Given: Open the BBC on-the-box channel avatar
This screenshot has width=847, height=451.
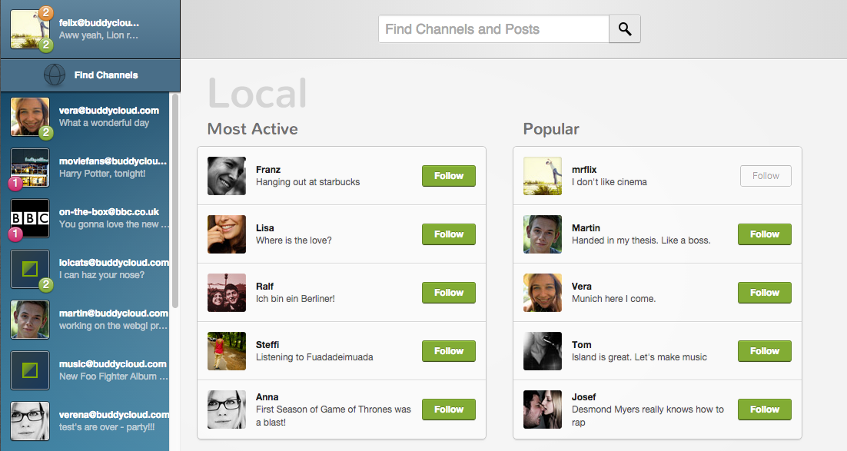Looking at the screenshot, I should pyautogui.click(x=30, y=218).
